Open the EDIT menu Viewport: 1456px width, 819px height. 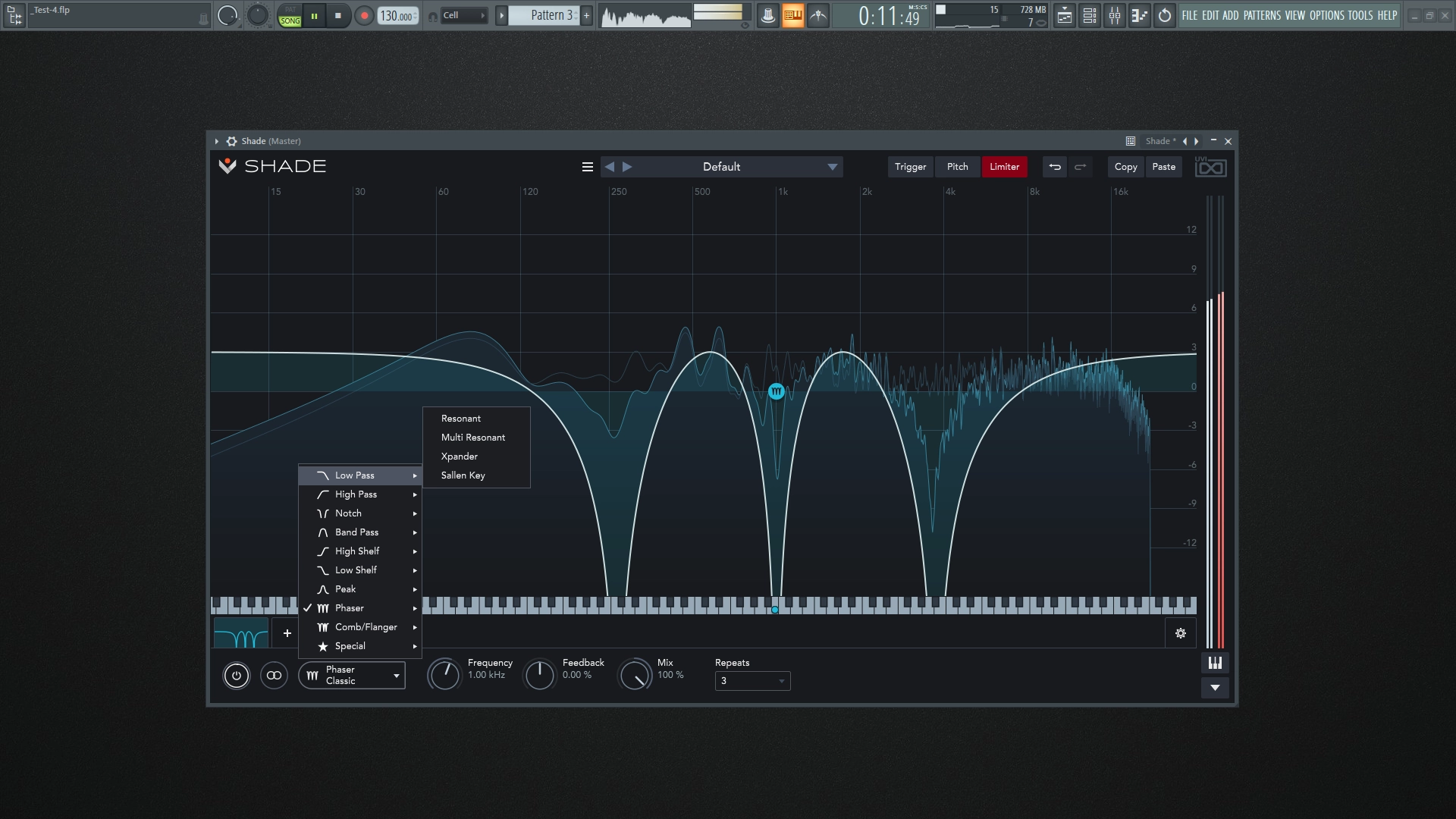tap(1210, 15)
